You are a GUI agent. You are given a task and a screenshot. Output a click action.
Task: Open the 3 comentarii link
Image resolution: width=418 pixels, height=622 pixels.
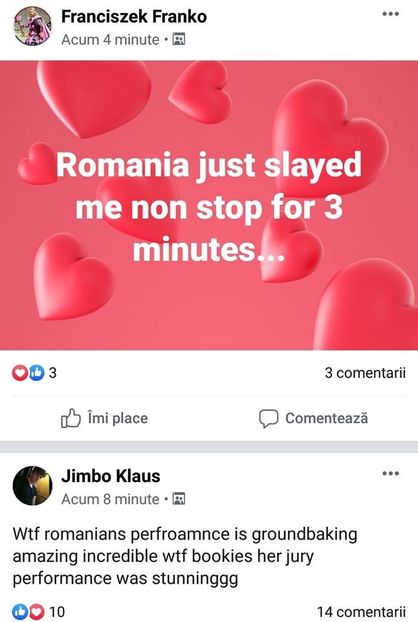pyautogui.click(x=365, y=373)
